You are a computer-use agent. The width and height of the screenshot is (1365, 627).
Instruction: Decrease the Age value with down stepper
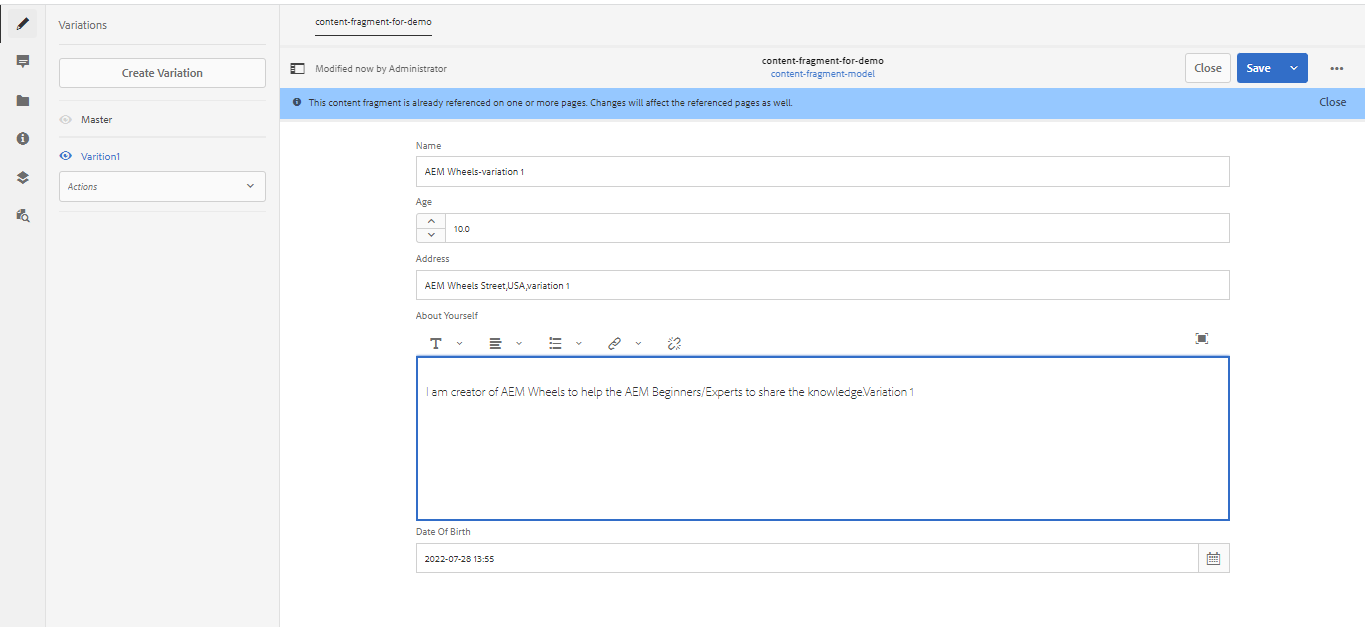(x=431, y=235)
